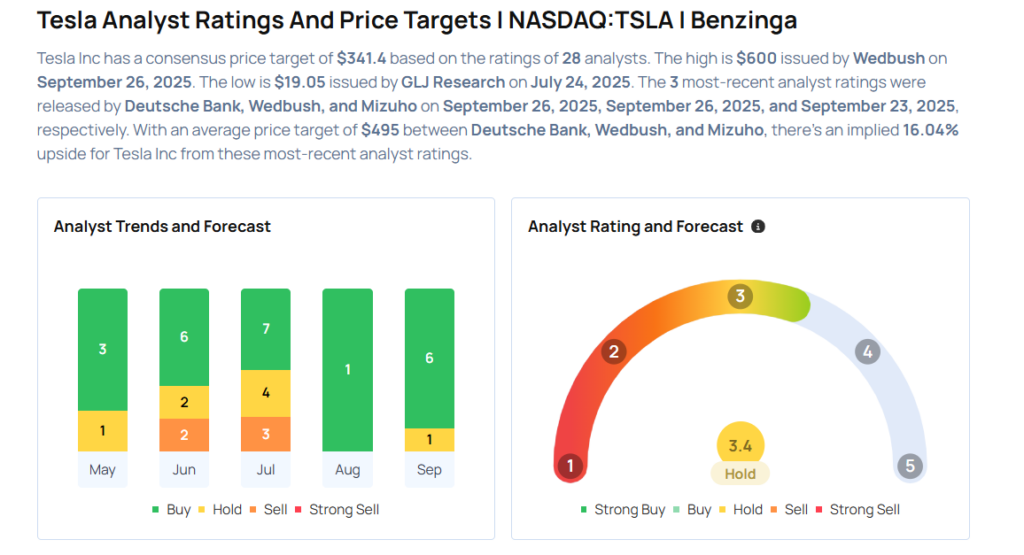Viewport: 1024px width, 555px height.
Task: Click the Hold badge under 3.4
Action: tap(740, 474)
